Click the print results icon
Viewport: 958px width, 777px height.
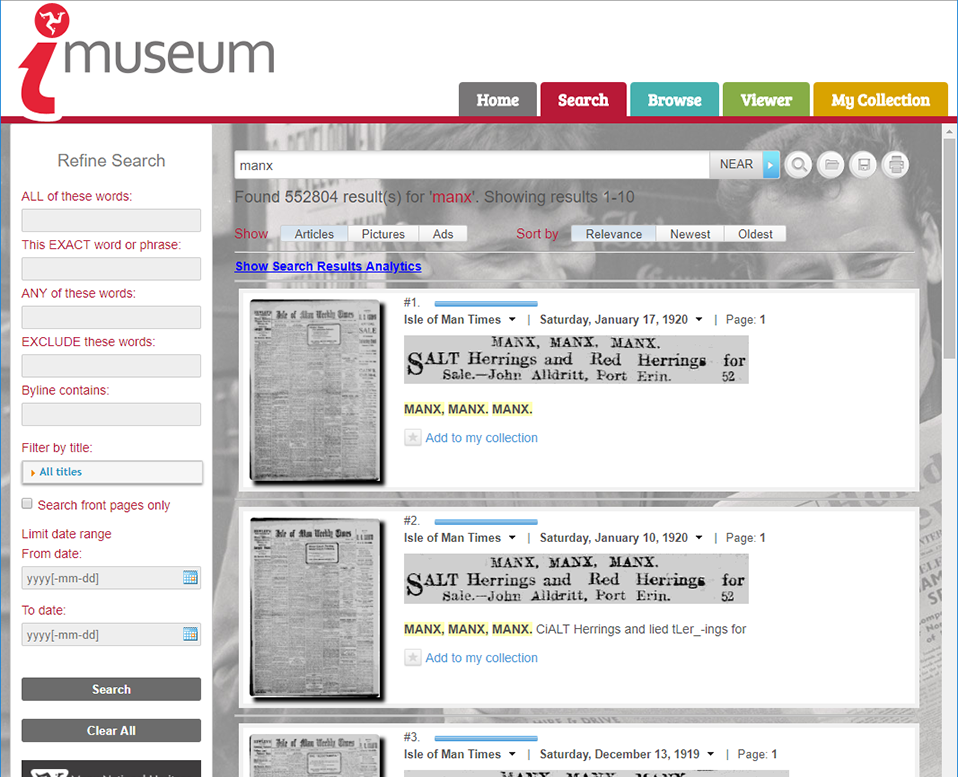tap(896, 165)
